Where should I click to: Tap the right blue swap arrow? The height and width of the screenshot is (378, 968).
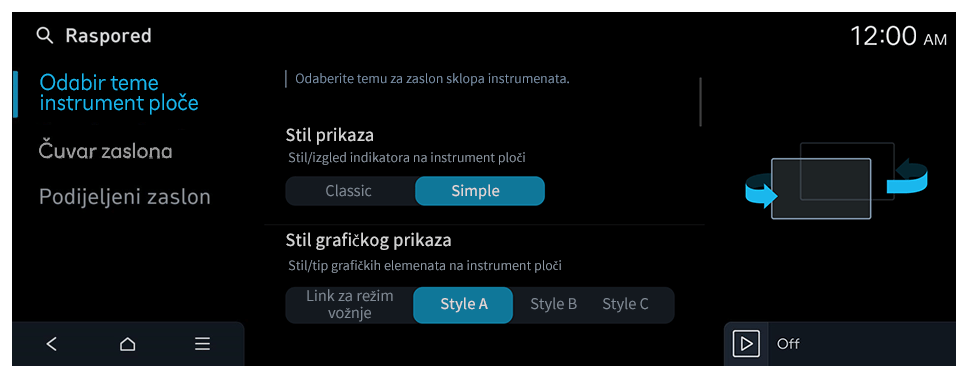click(x=907, y=177)
